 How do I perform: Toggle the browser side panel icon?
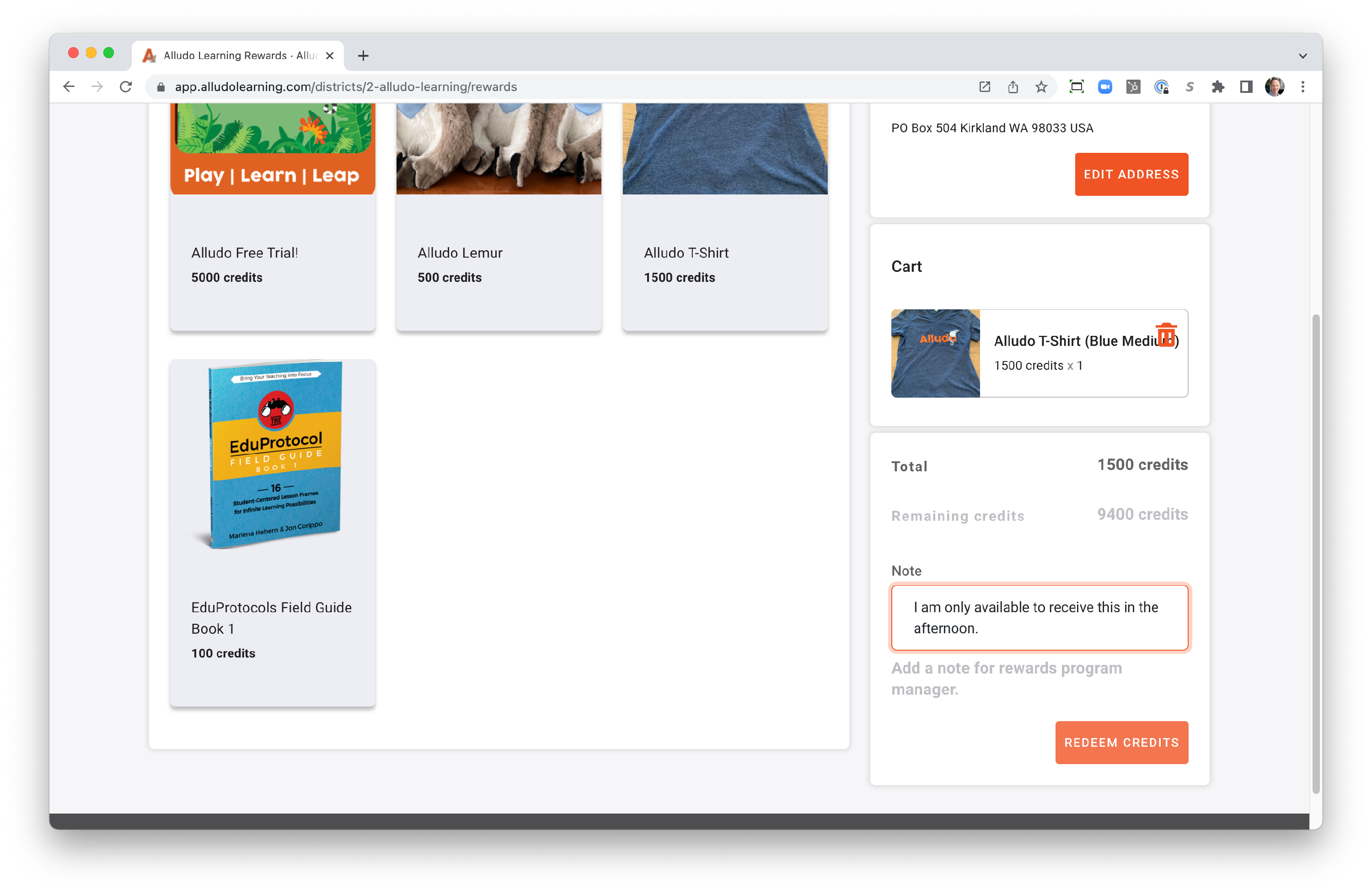pos(1246,86)
